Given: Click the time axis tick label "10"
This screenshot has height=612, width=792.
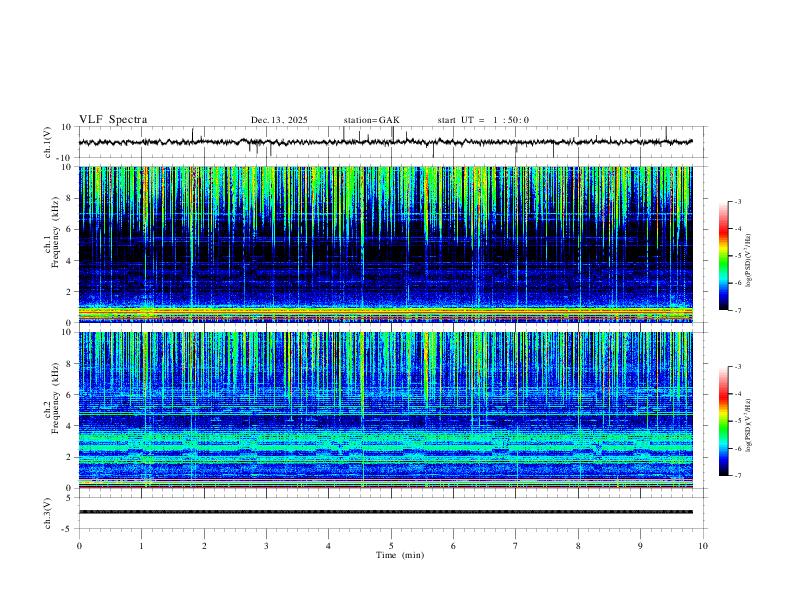Looking at the screenshot, I should (x=703, y=546).
